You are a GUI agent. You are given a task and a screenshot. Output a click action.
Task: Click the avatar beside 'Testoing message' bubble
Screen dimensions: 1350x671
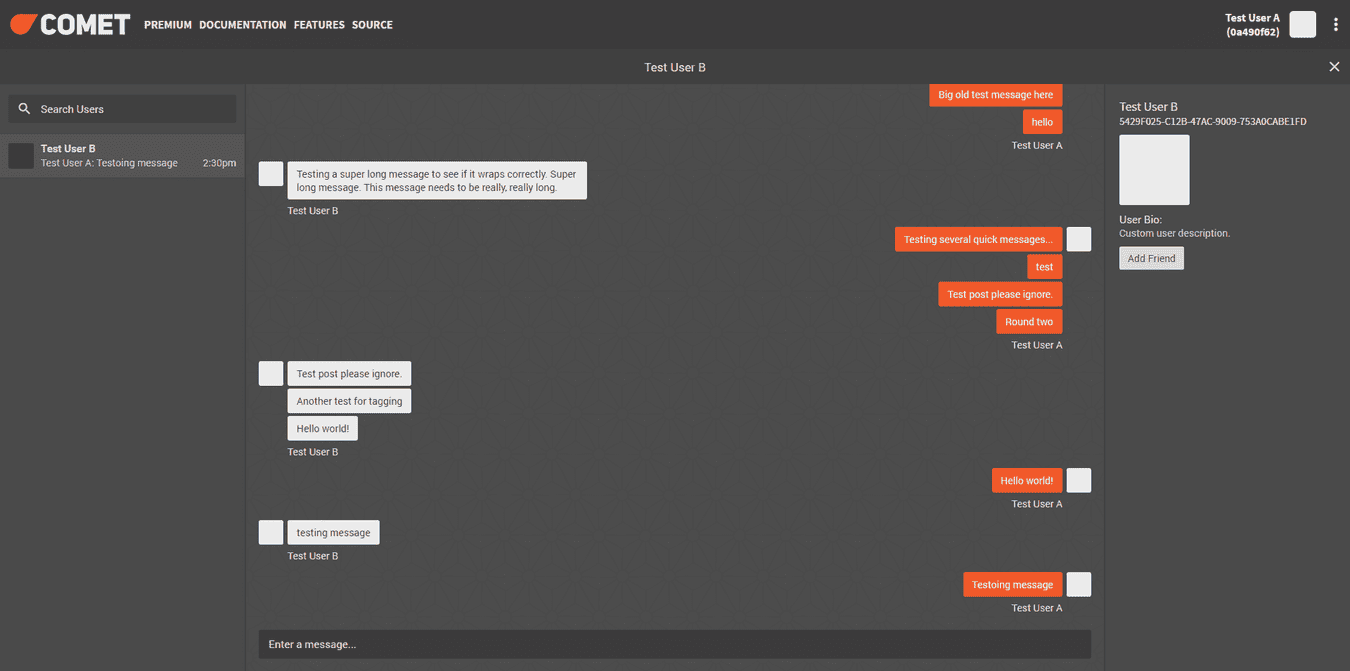[x=1079, y=585]
